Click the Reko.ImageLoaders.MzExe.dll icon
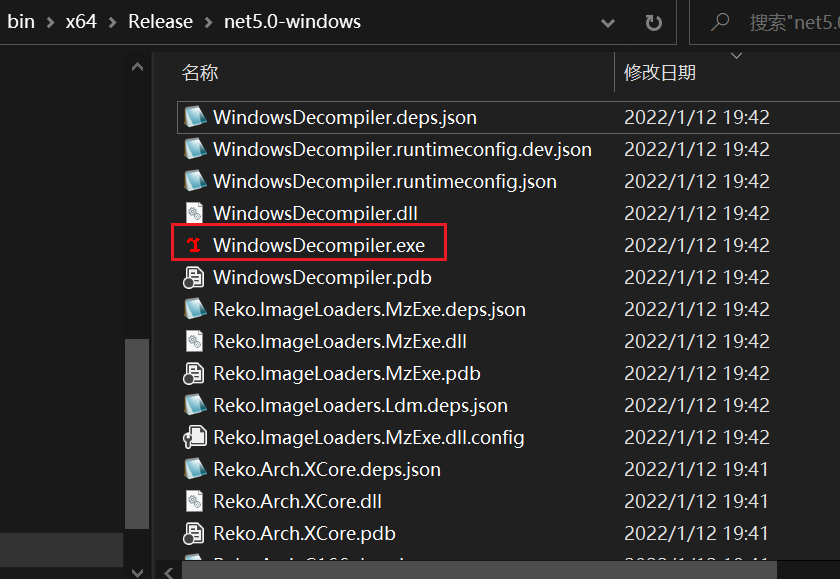The height and width of the screenshot is (579, 840). coord(194,341)
